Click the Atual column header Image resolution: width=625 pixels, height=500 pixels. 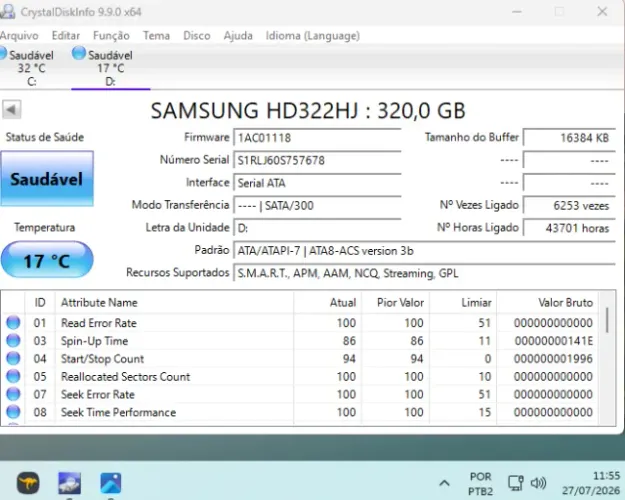pyautogui.click(x=328, y=303)
